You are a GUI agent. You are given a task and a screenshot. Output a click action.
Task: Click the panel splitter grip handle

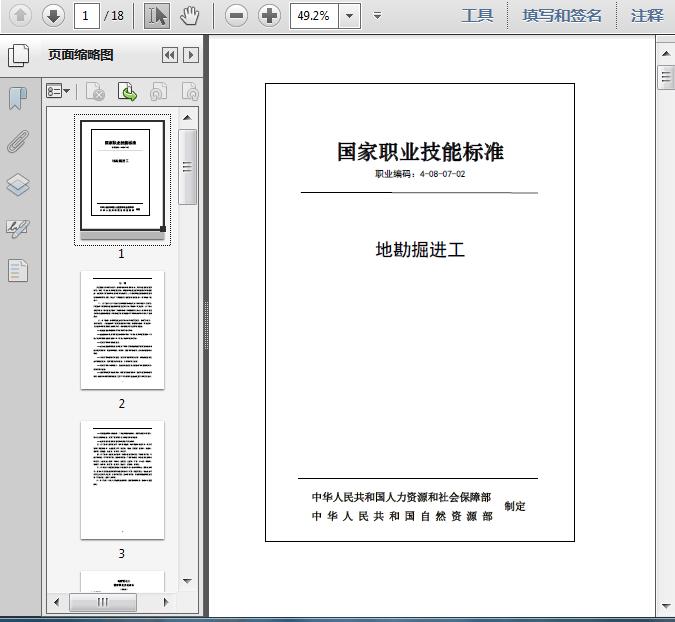click(x=206, y=325)
